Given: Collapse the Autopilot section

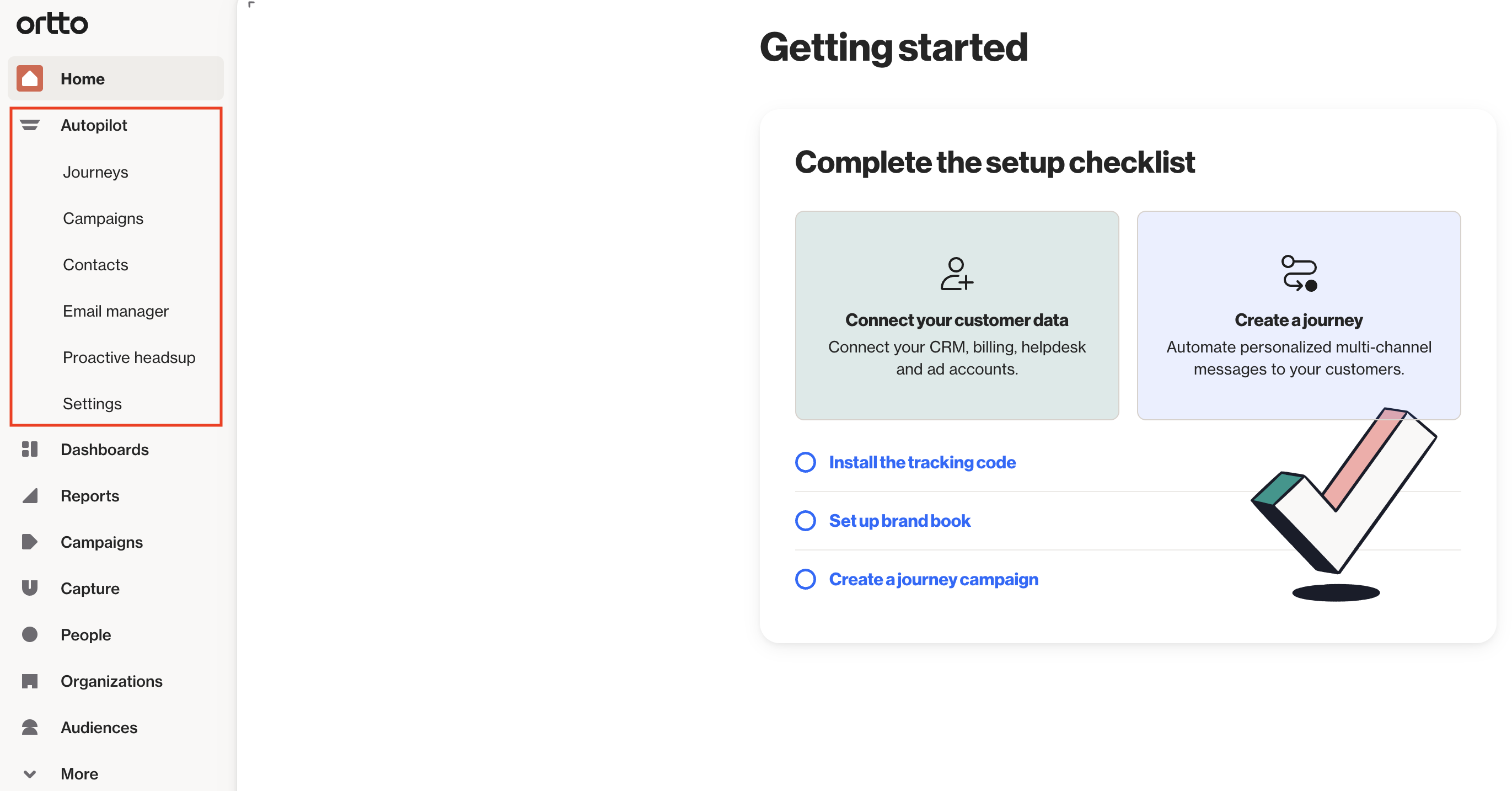Looking at the screenshot, I should [x=29, y=125].
